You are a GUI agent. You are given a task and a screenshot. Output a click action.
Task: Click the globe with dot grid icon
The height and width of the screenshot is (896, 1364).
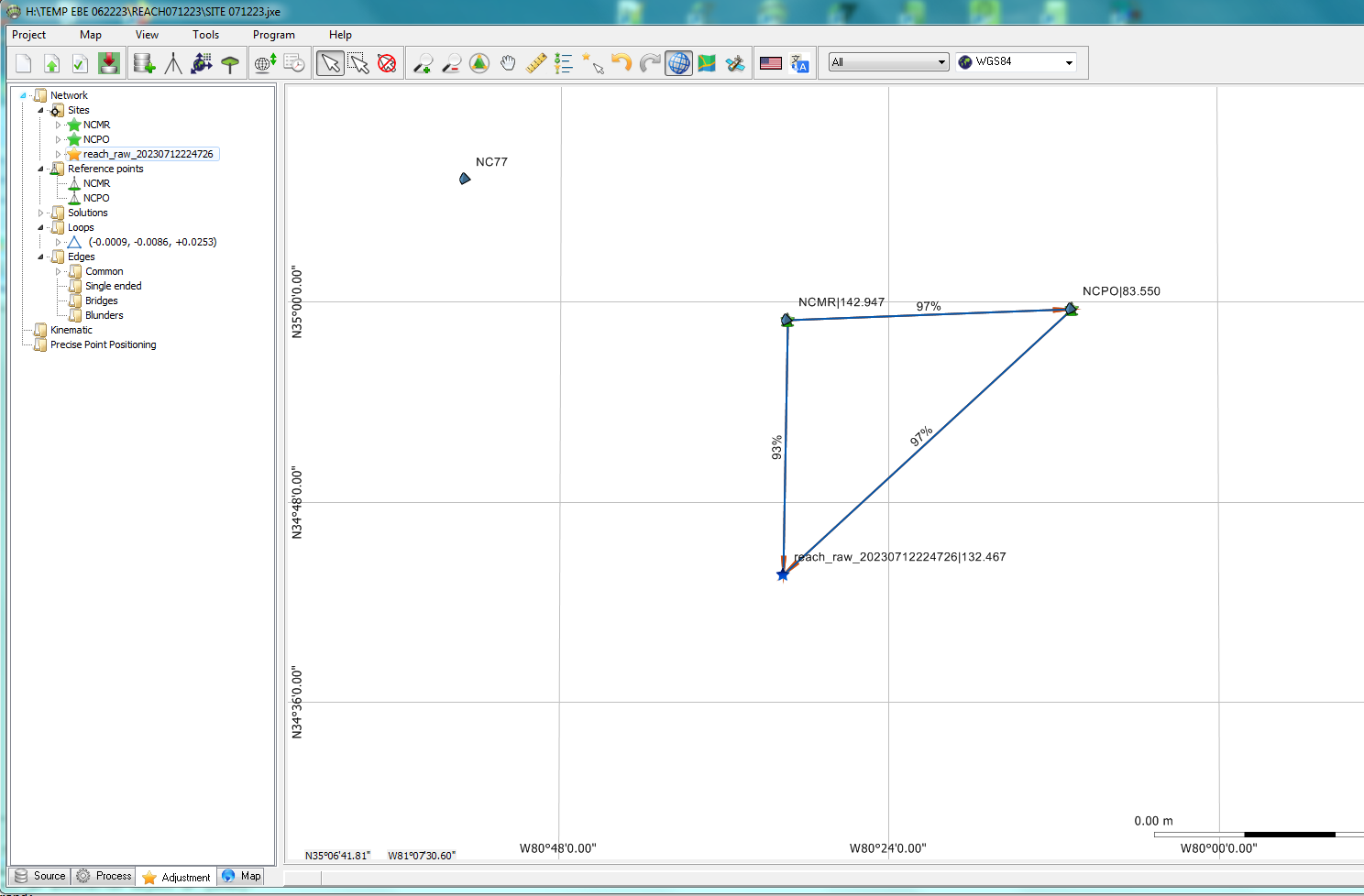click(x=202, y=63)
